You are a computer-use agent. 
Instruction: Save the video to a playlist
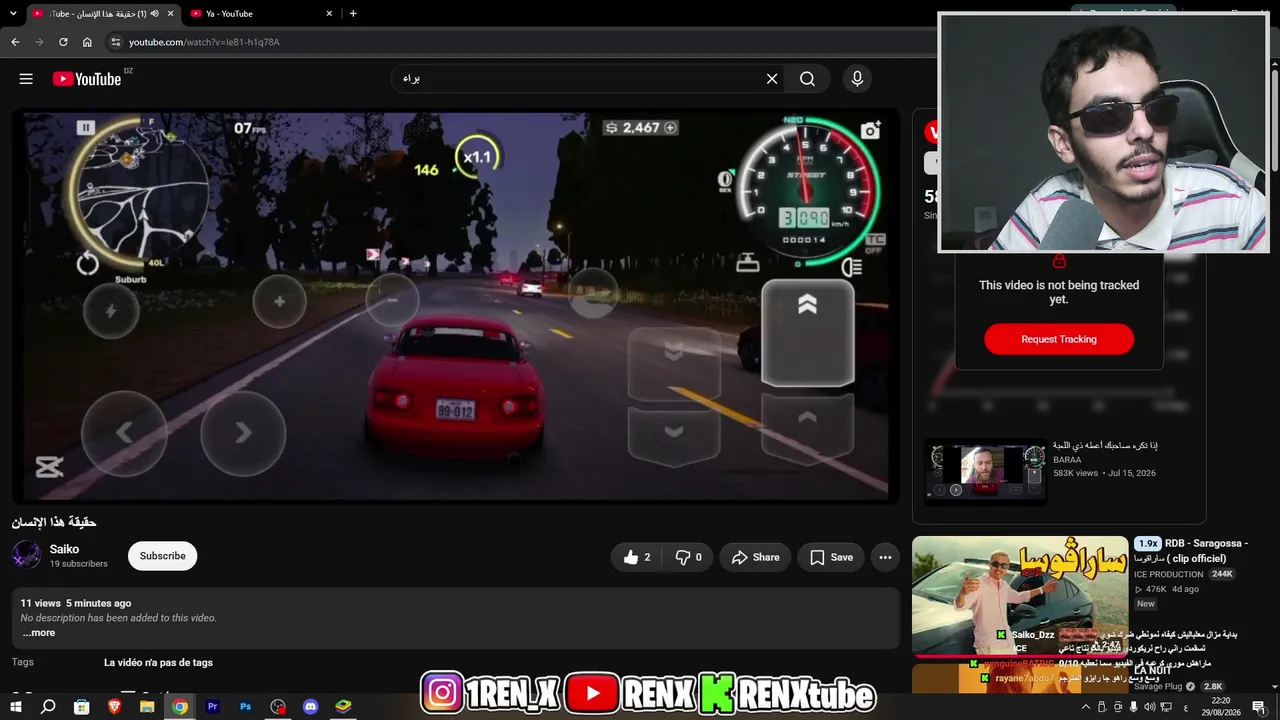coord(831,557)
